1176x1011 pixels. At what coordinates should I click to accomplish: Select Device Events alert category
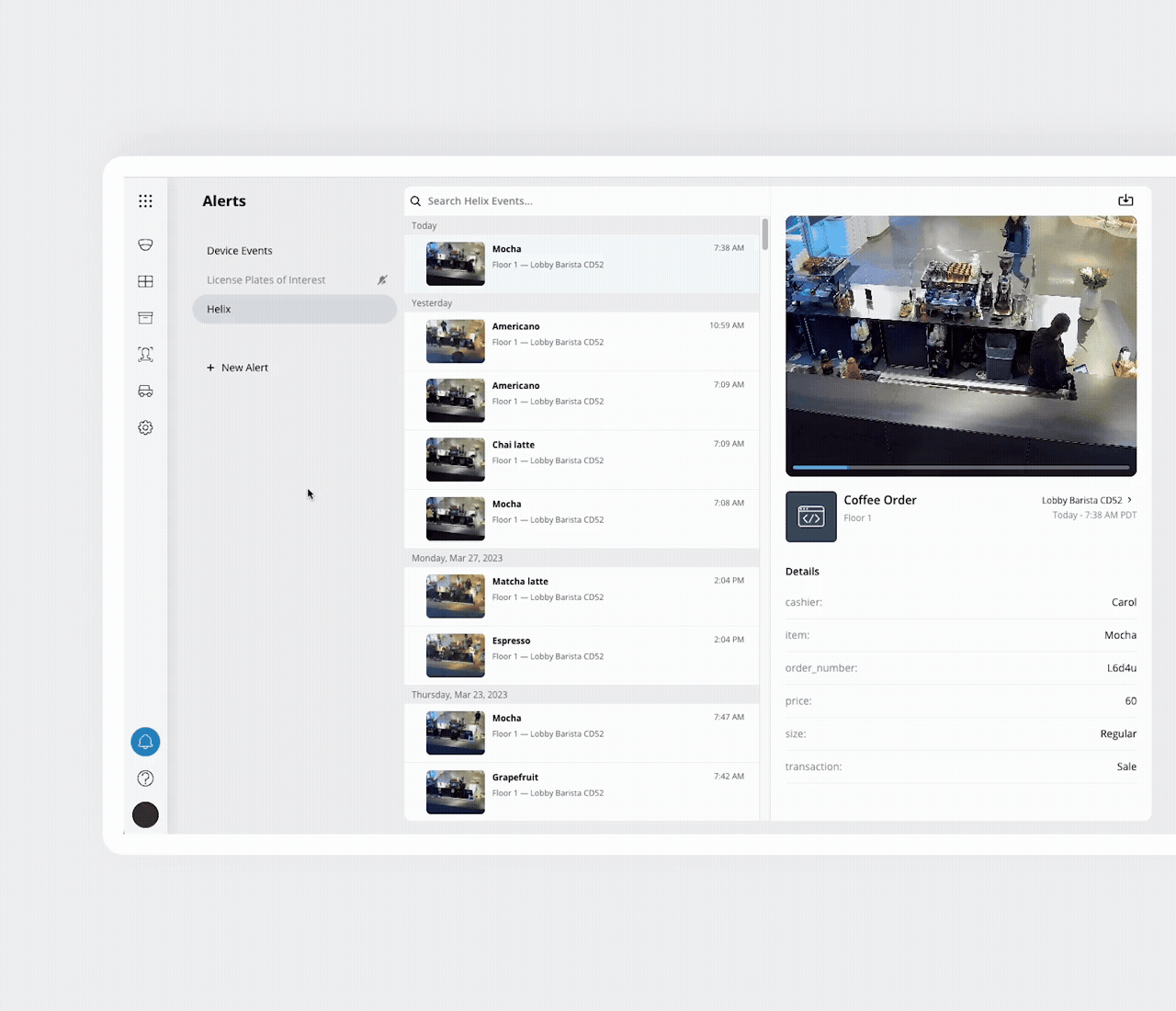[x=240, y=251]
